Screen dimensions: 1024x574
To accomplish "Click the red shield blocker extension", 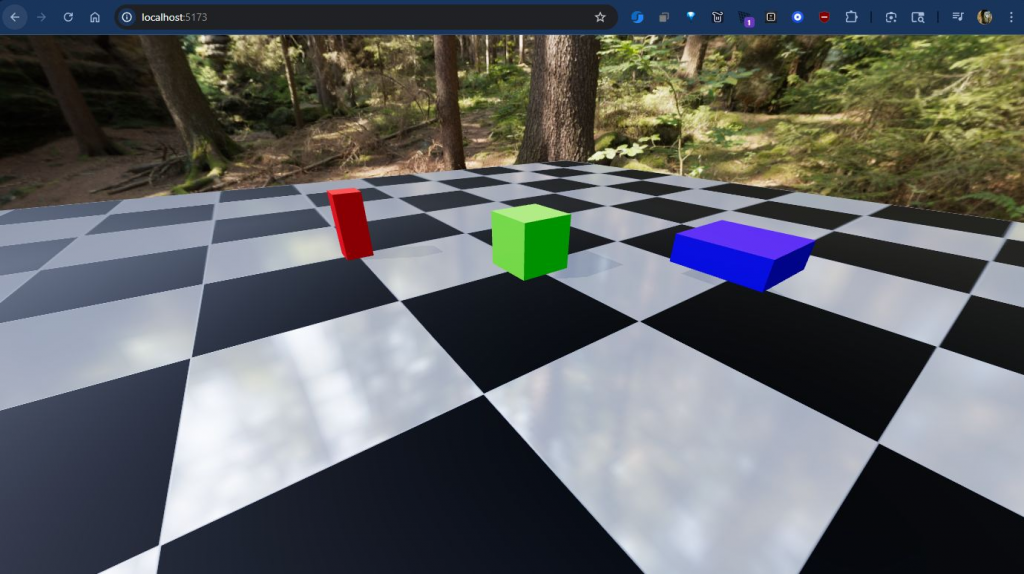I will [x=824, y=17].
